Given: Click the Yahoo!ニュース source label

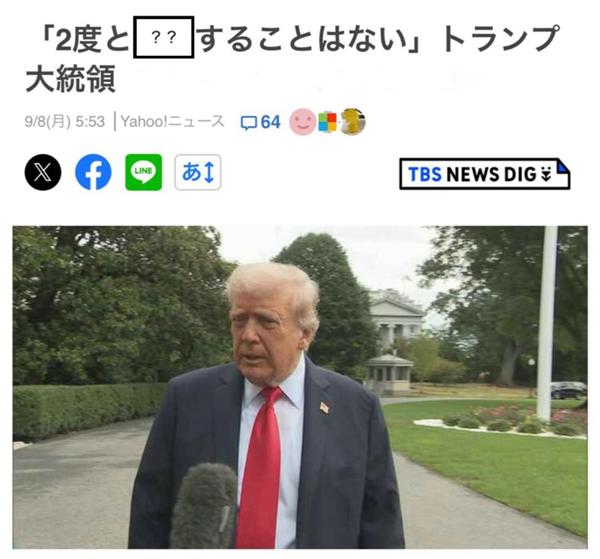Looking at the screenshot, I should click(173, 122).
